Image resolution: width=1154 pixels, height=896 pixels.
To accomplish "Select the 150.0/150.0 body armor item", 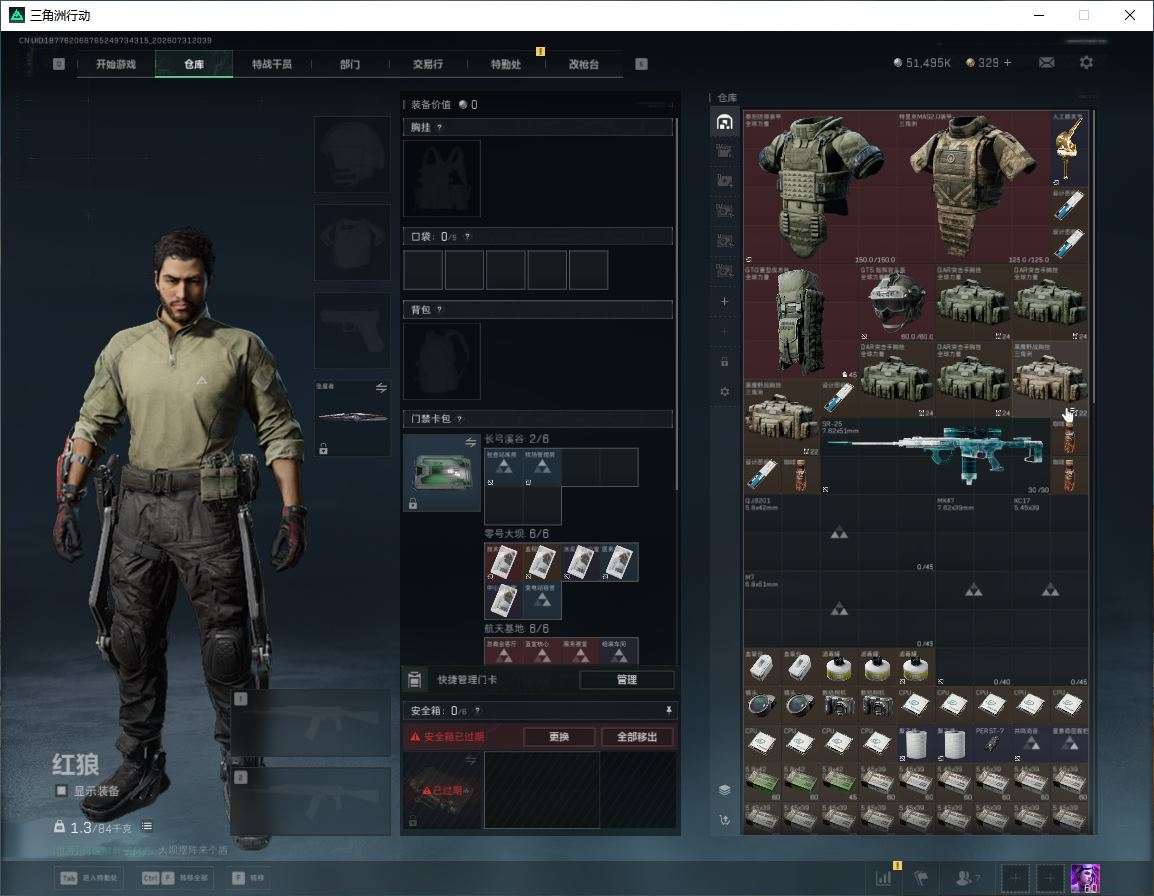I will [x=821, y=188].
